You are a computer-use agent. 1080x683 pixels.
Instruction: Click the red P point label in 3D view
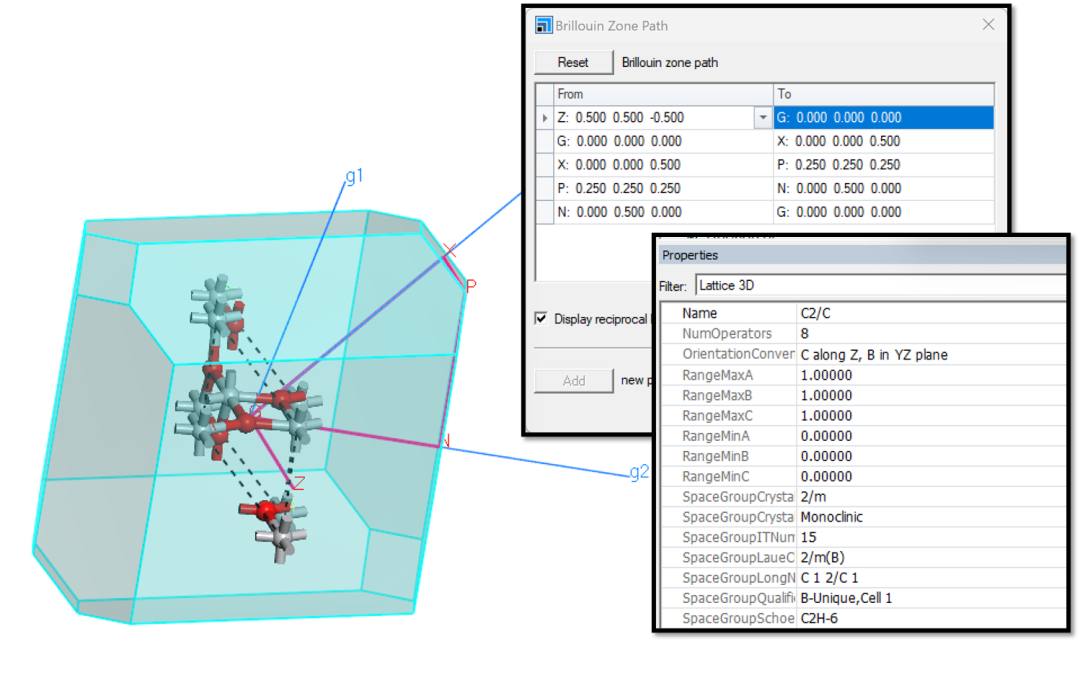click(x=471, y=286)
